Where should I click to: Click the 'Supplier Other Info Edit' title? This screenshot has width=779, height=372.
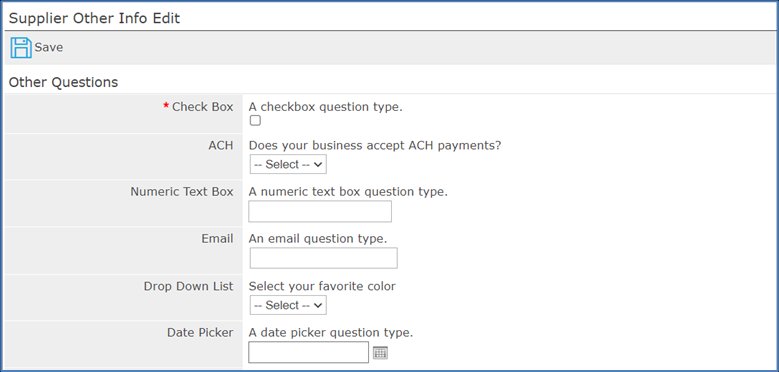point(94,19)
